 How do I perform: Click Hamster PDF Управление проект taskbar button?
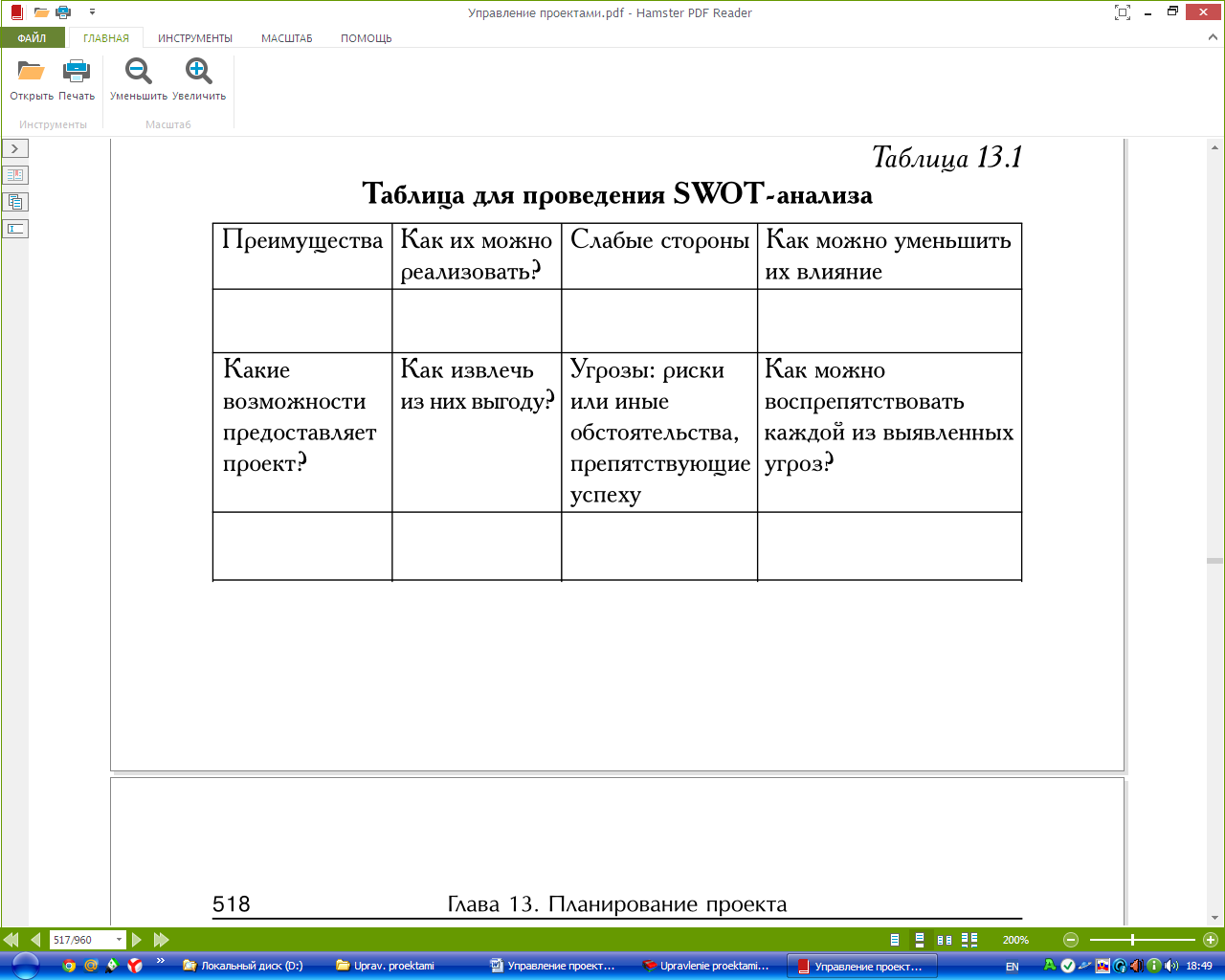tap(862, 966)
